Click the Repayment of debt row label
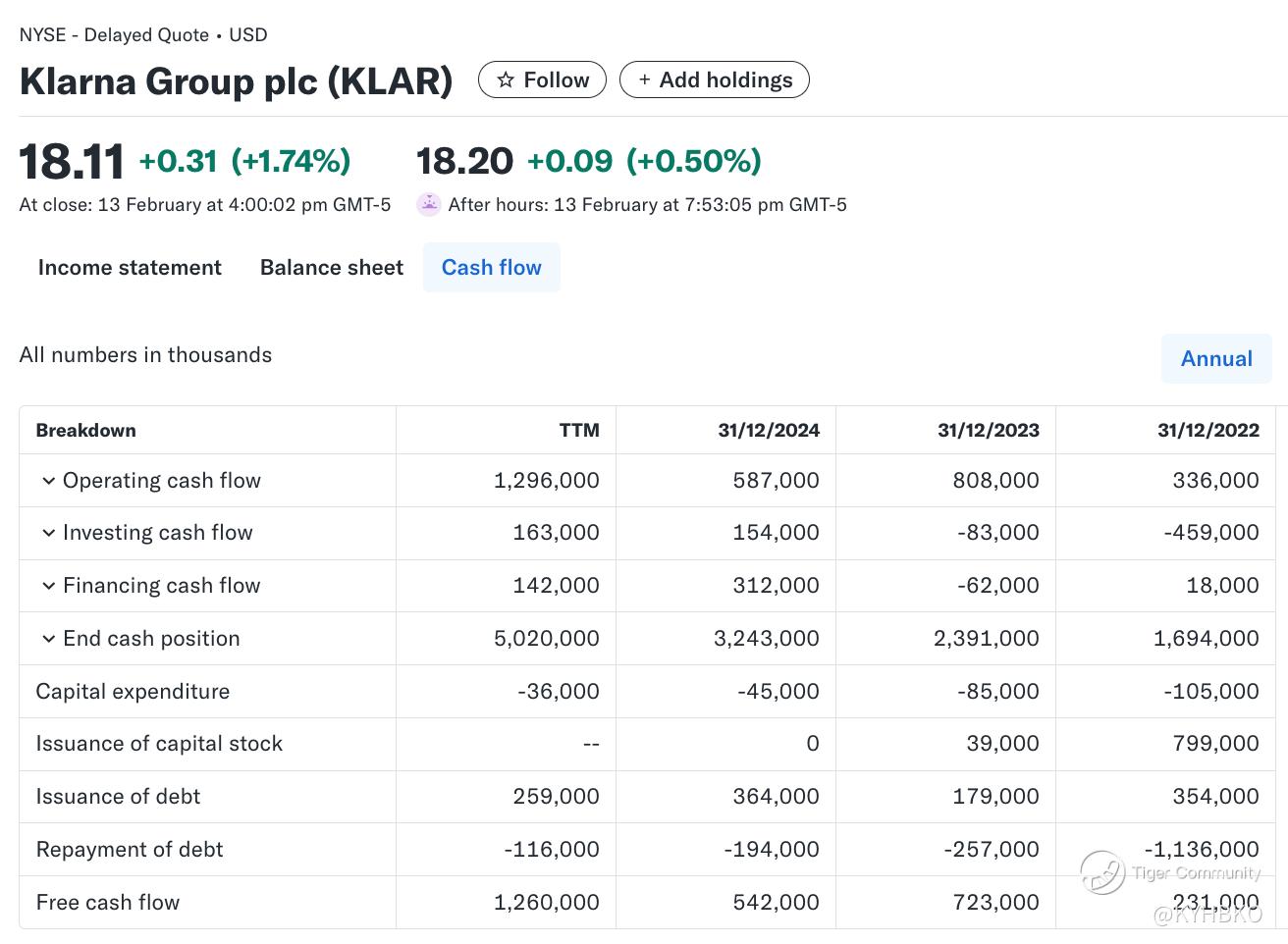Viewport: 1288px width, 944px height. pos(130,850)
